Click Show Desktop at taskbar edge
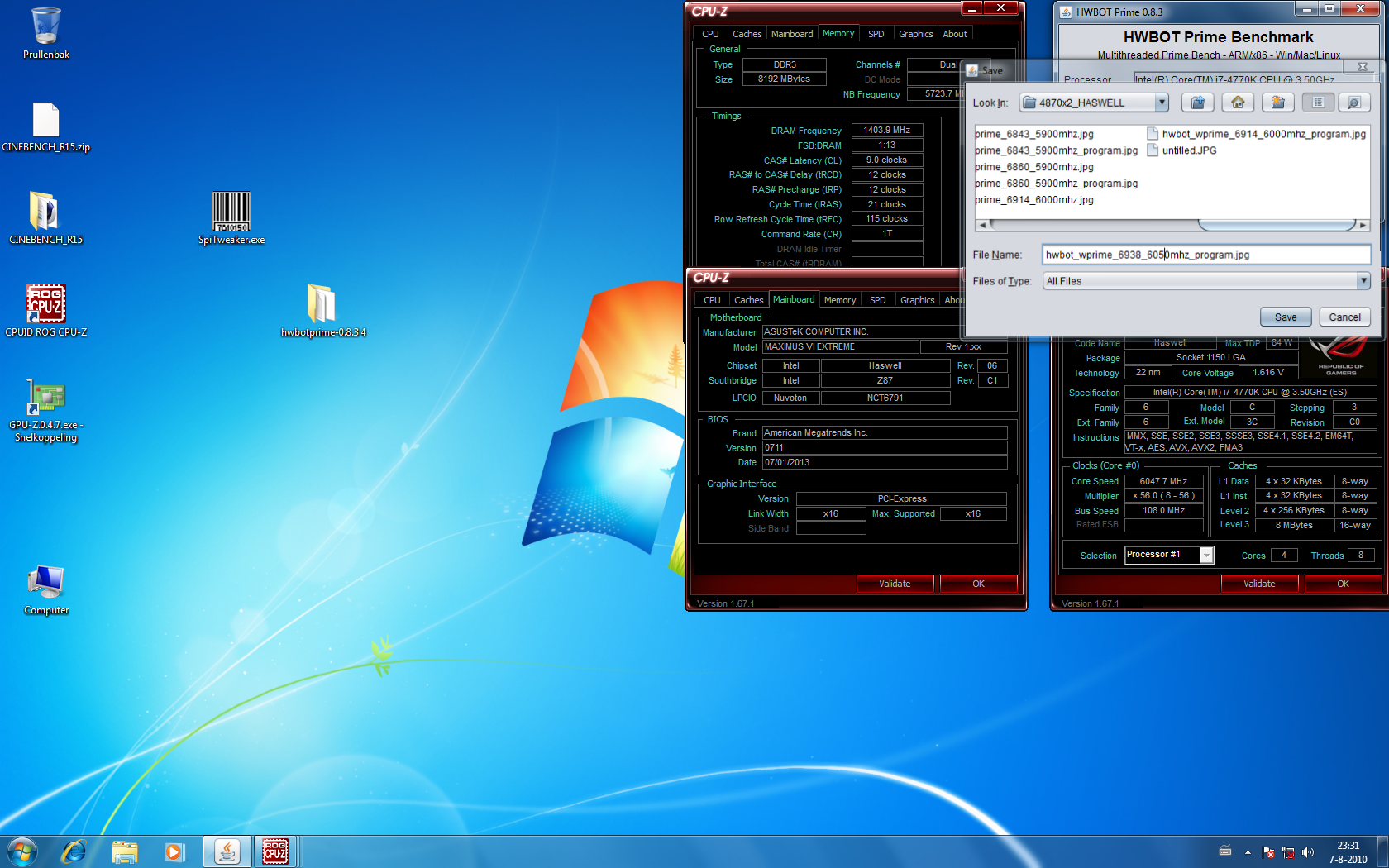Viewport: 1389px width, 868px height. [x=1383, y=851]
